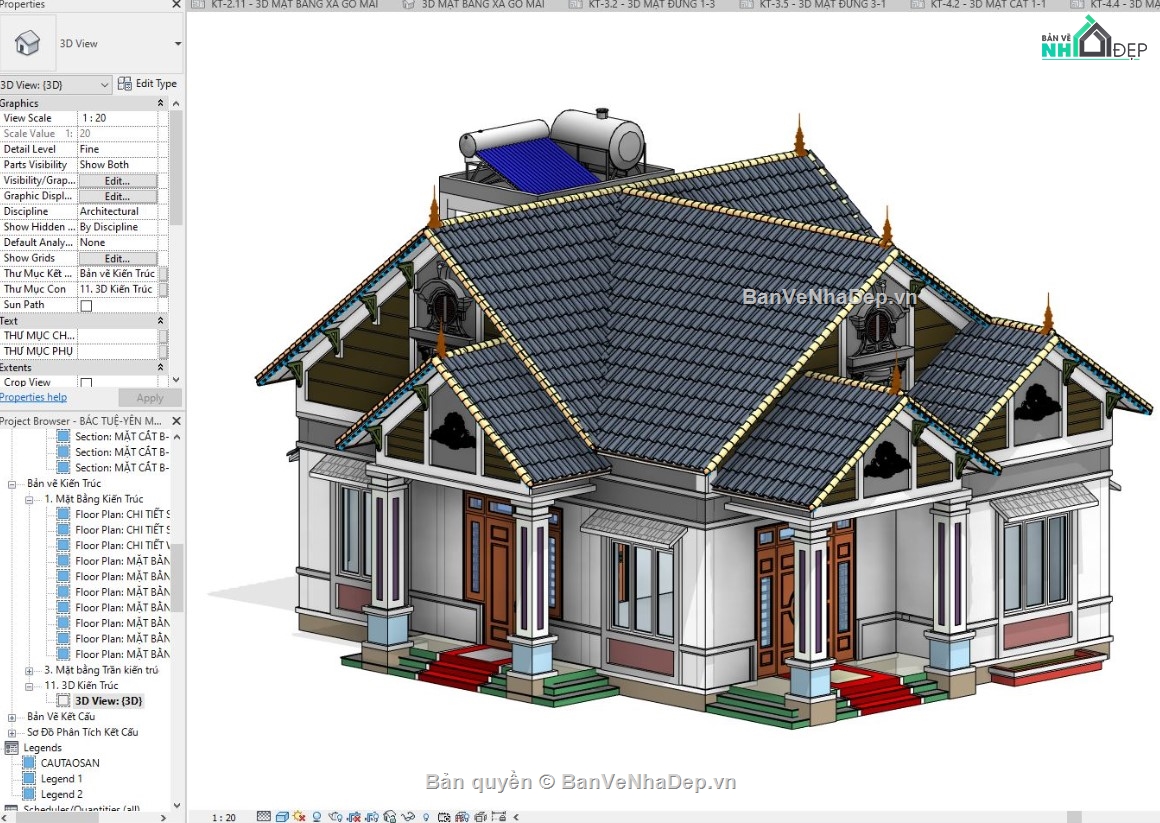
Task: Click the Edit Type button
Action: [x=147, y=84]
